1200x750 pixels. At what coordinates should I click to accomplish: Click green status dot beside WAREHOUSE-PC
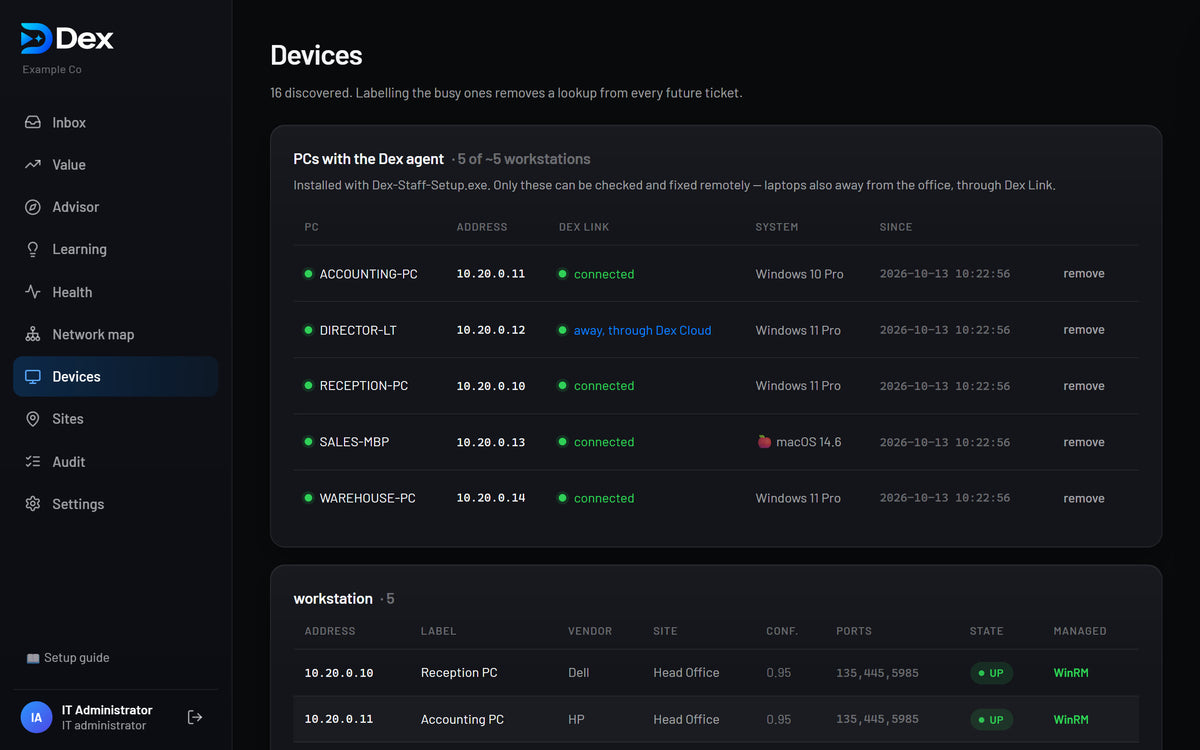click(x=308, y=498)
